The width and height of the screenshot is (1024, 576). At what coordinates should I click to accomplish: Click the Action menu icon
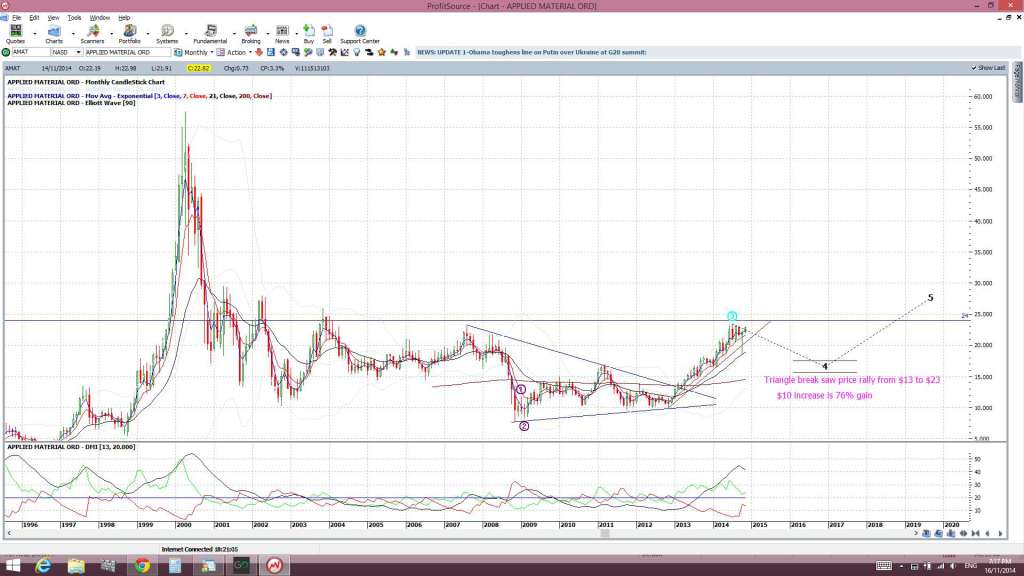221,52
